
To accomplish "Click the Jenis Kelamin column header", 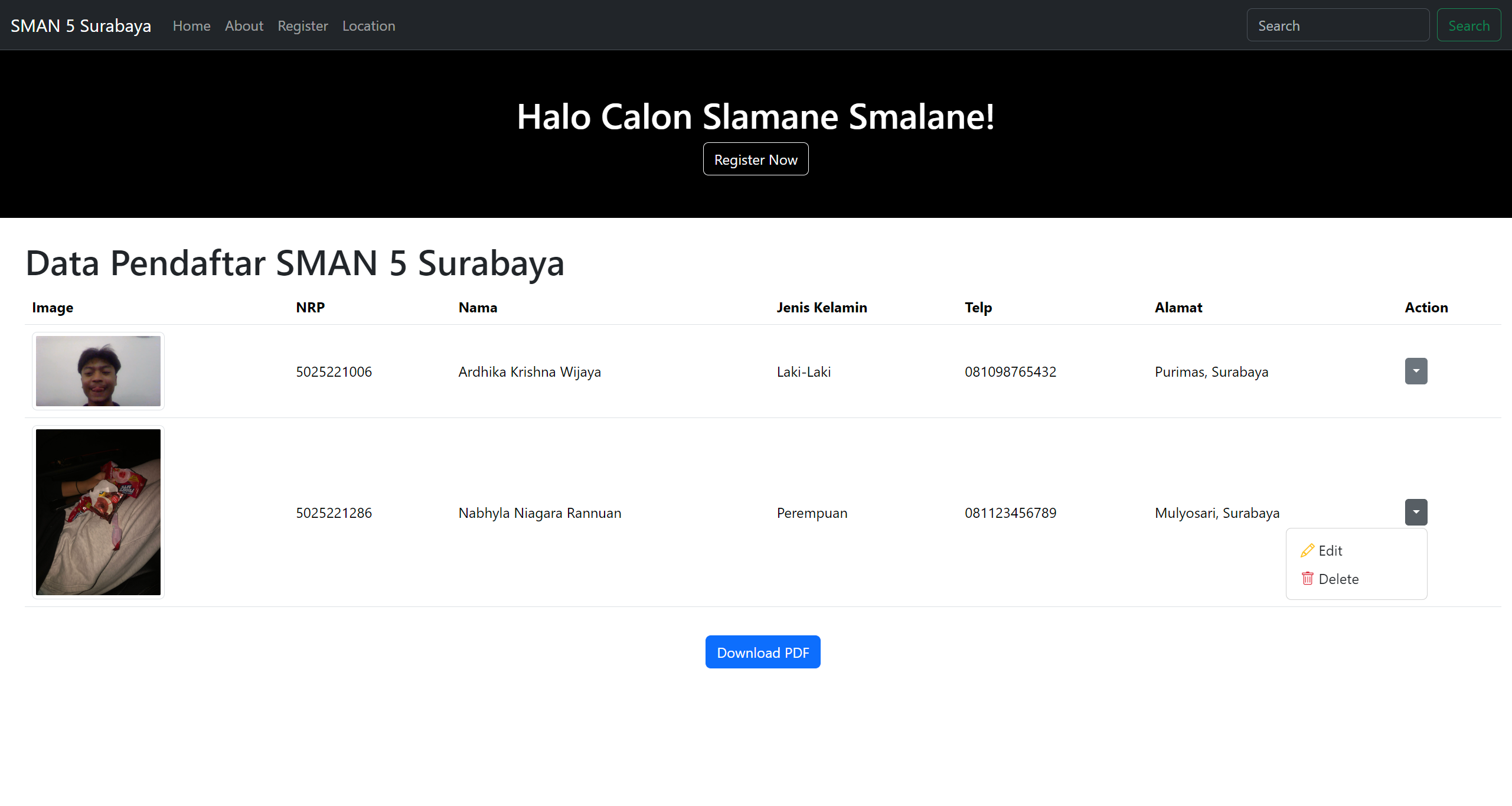I will (x=821, y=307).
